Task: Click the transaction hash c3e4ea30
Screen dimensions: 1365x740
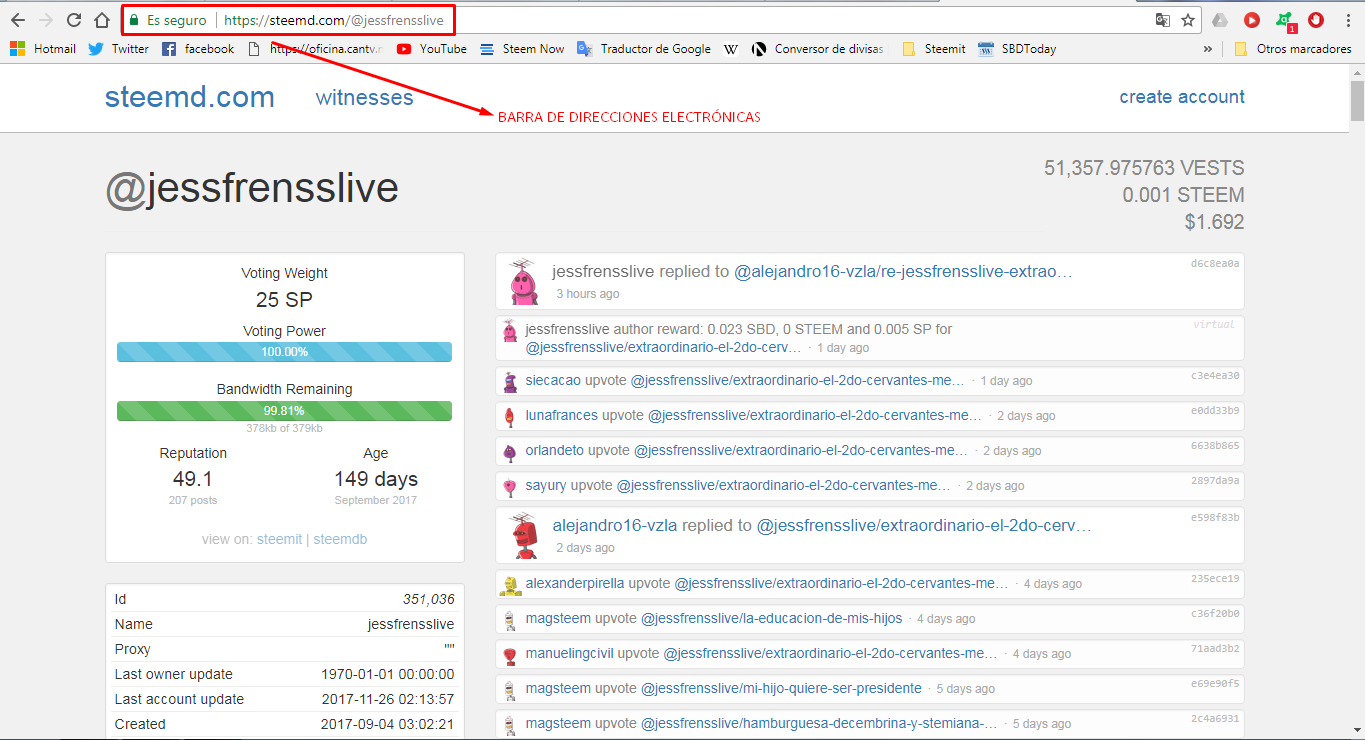Action: [1215, 376]
